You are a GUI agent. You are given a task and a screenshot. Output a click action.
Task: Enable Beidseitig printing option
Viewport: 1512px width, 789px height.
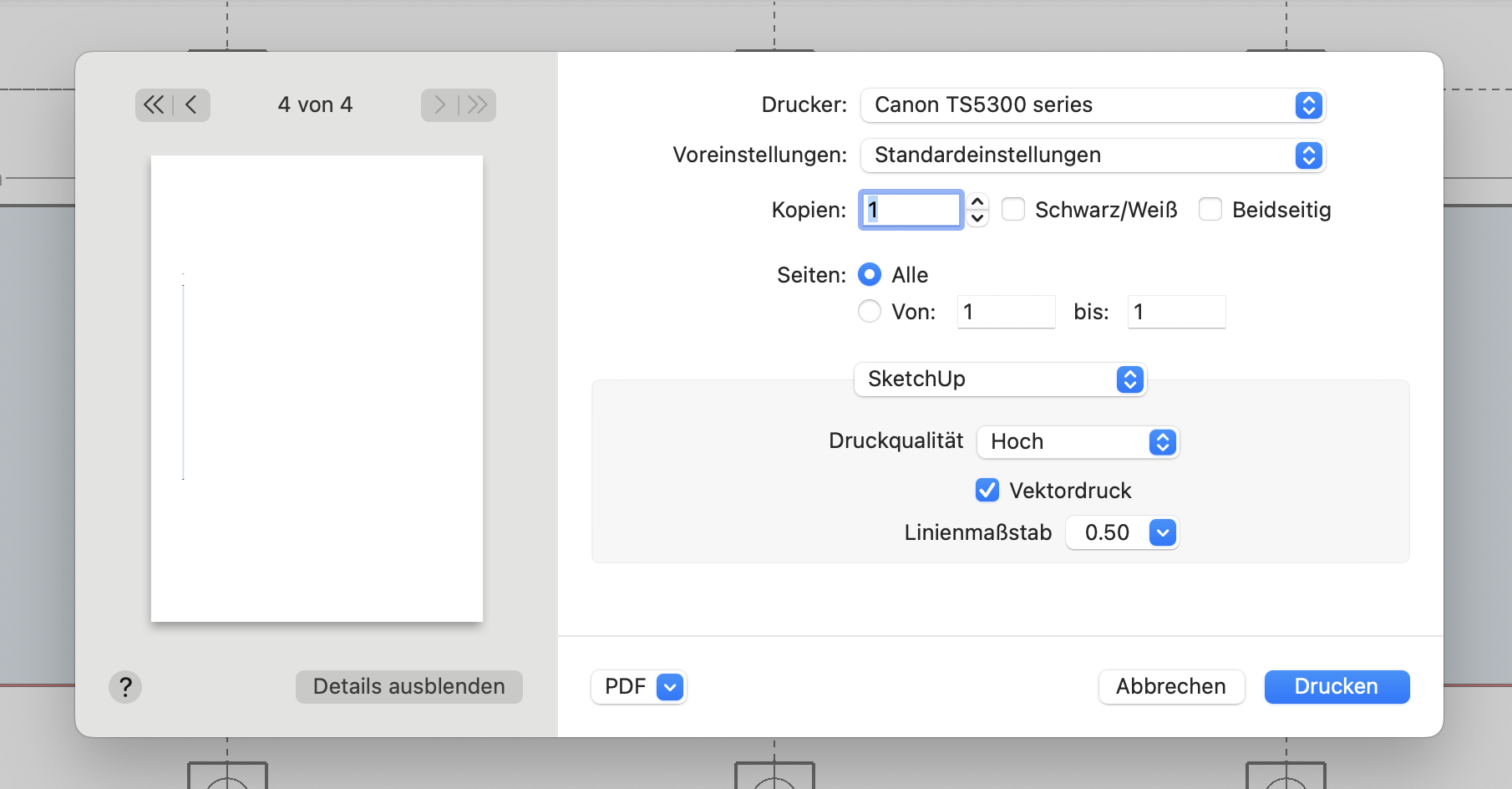(x=1210, y=210)
